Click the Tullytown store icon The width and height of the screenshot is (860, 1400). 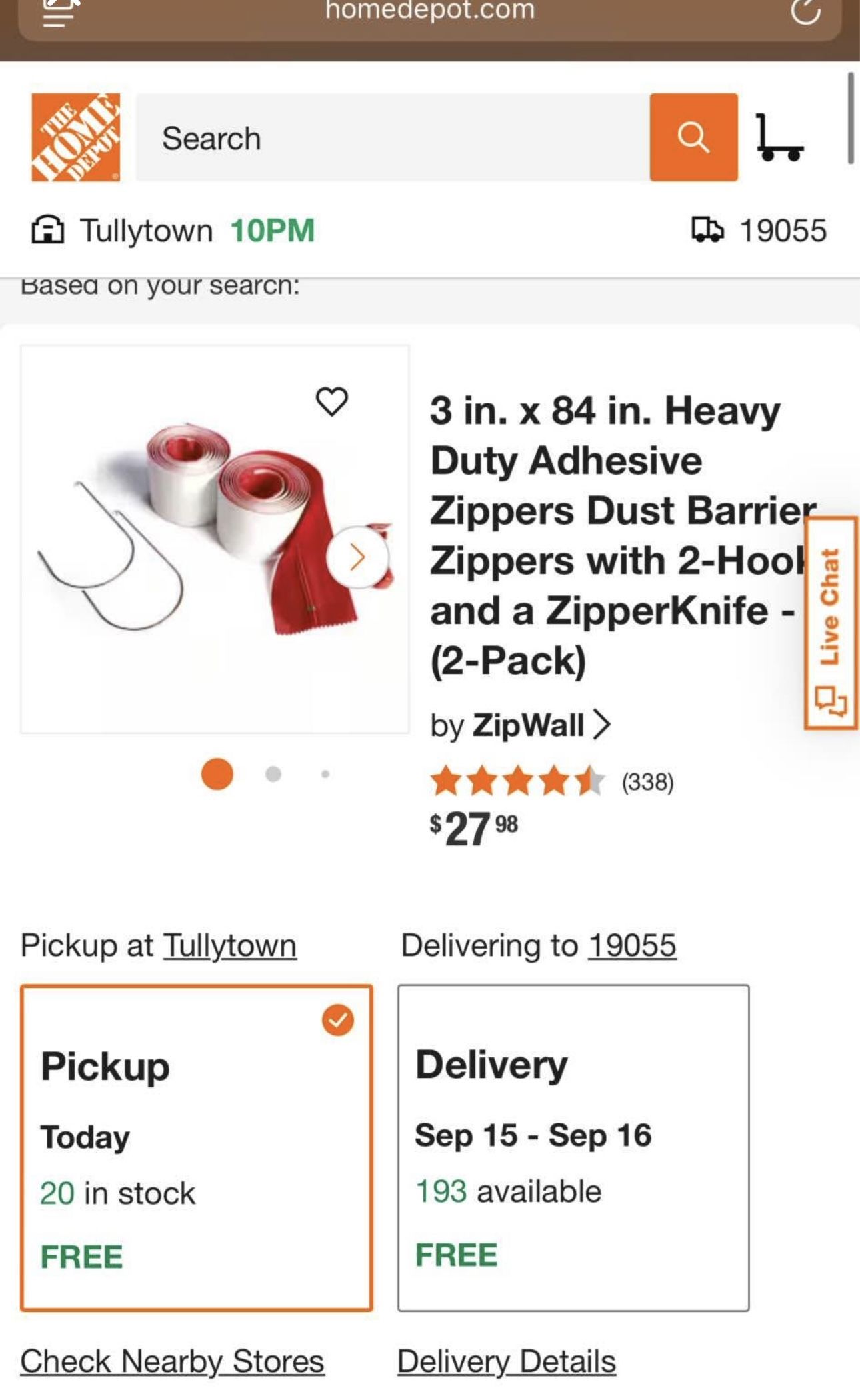48,231
